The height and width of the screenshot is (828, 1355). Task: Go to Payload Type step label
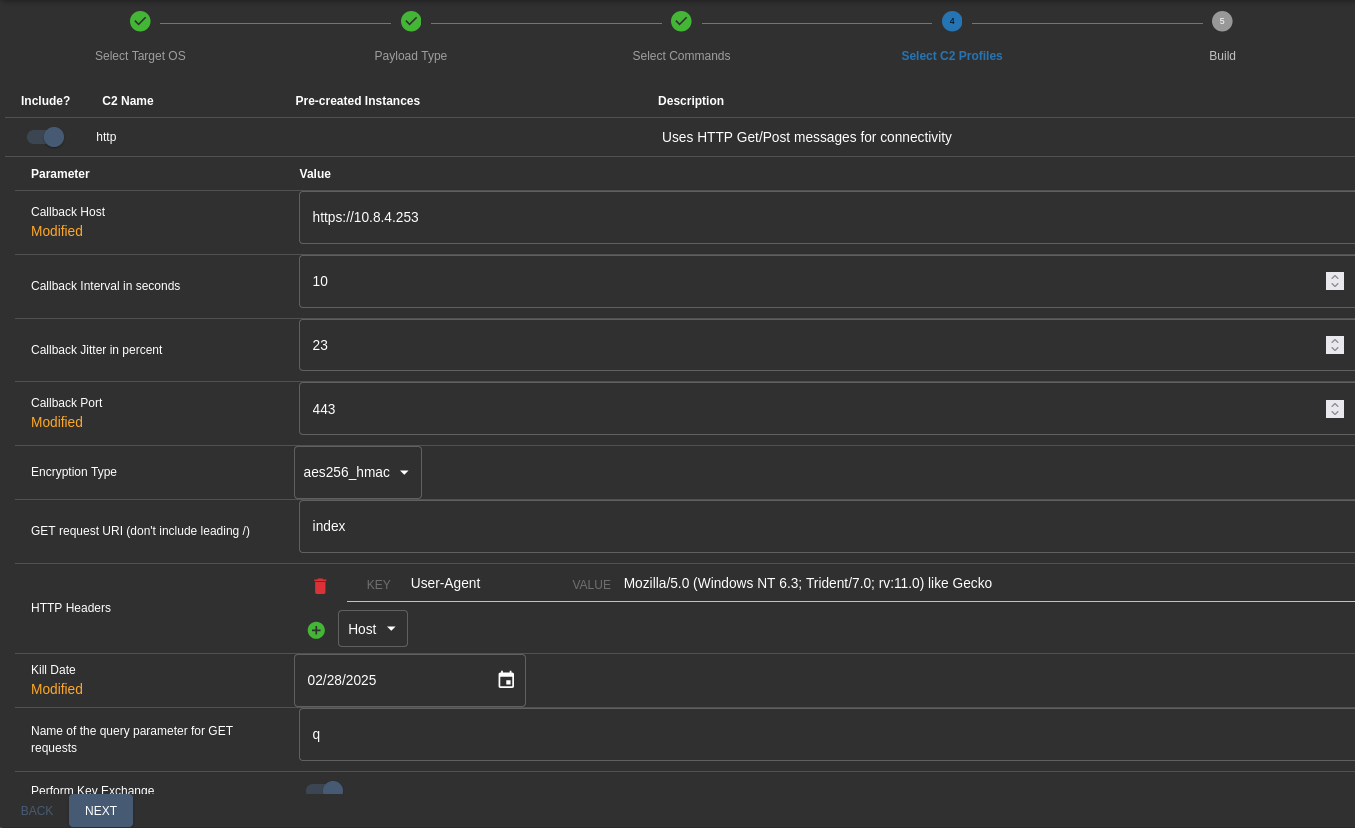411,56
